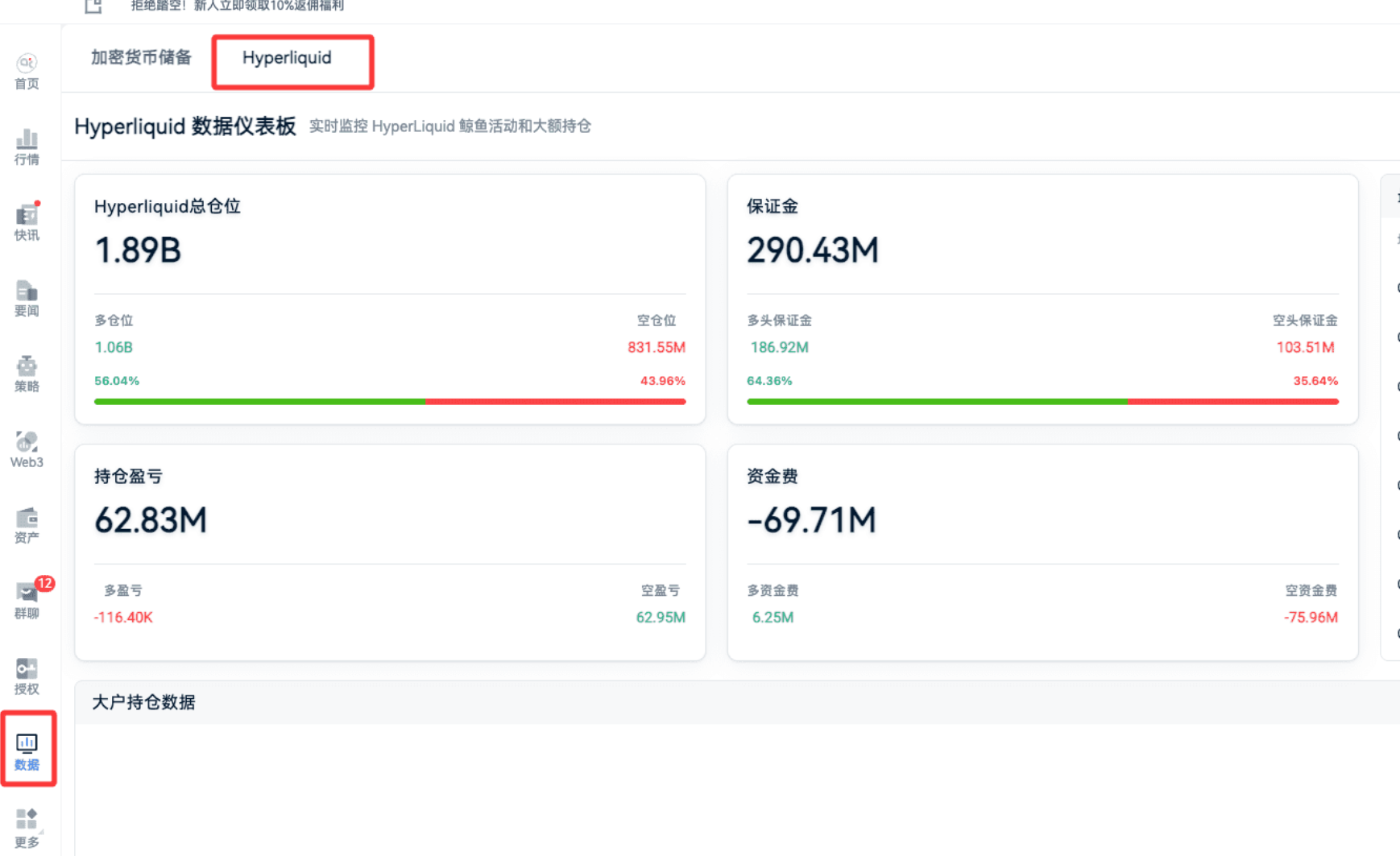Expand the 更多 more menu
The width and height of the screenshot is (1400, 856).
(x=27, y=828)
